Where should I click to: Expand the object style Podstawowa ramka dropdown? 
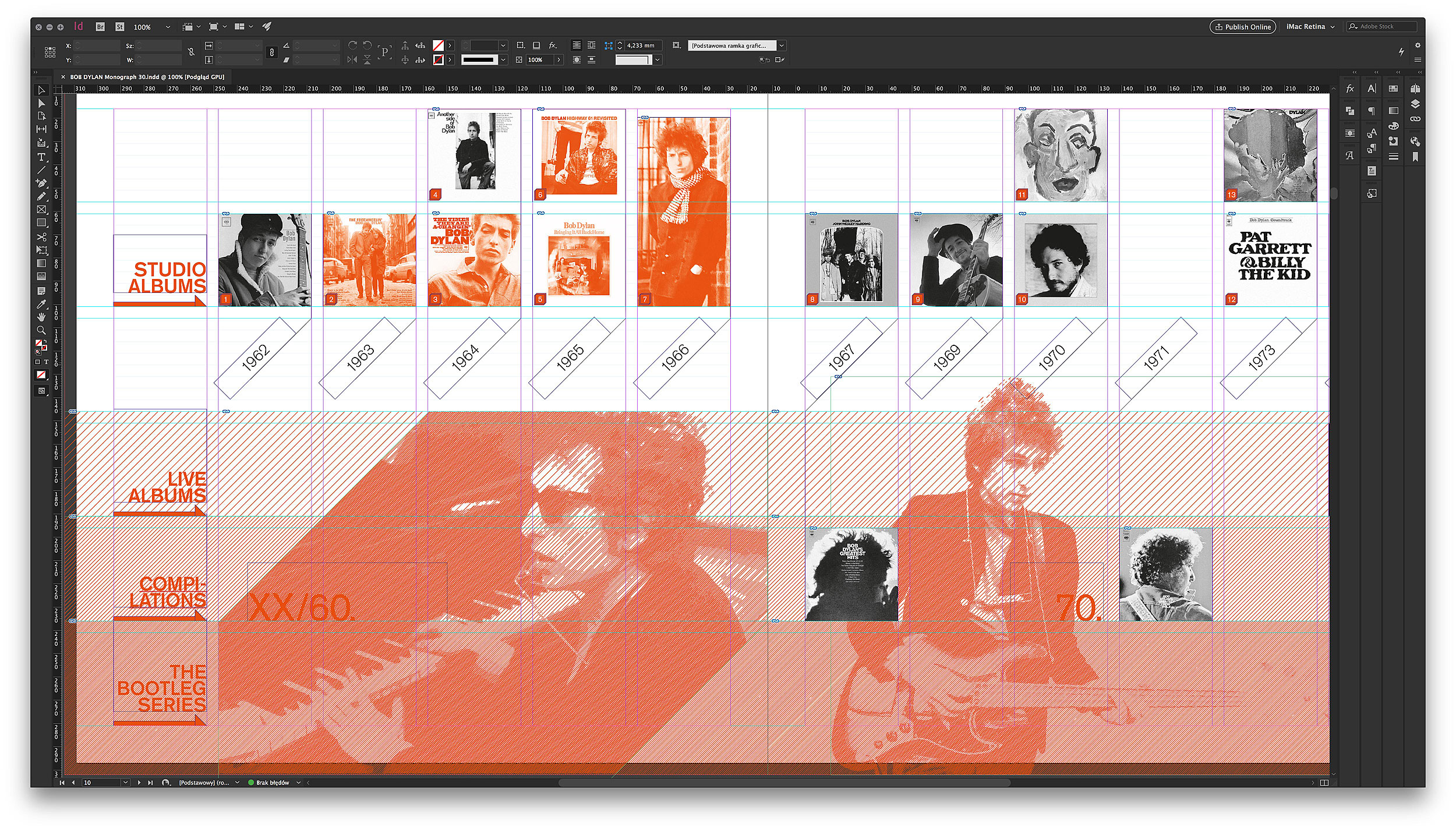[x=782, y=45]
